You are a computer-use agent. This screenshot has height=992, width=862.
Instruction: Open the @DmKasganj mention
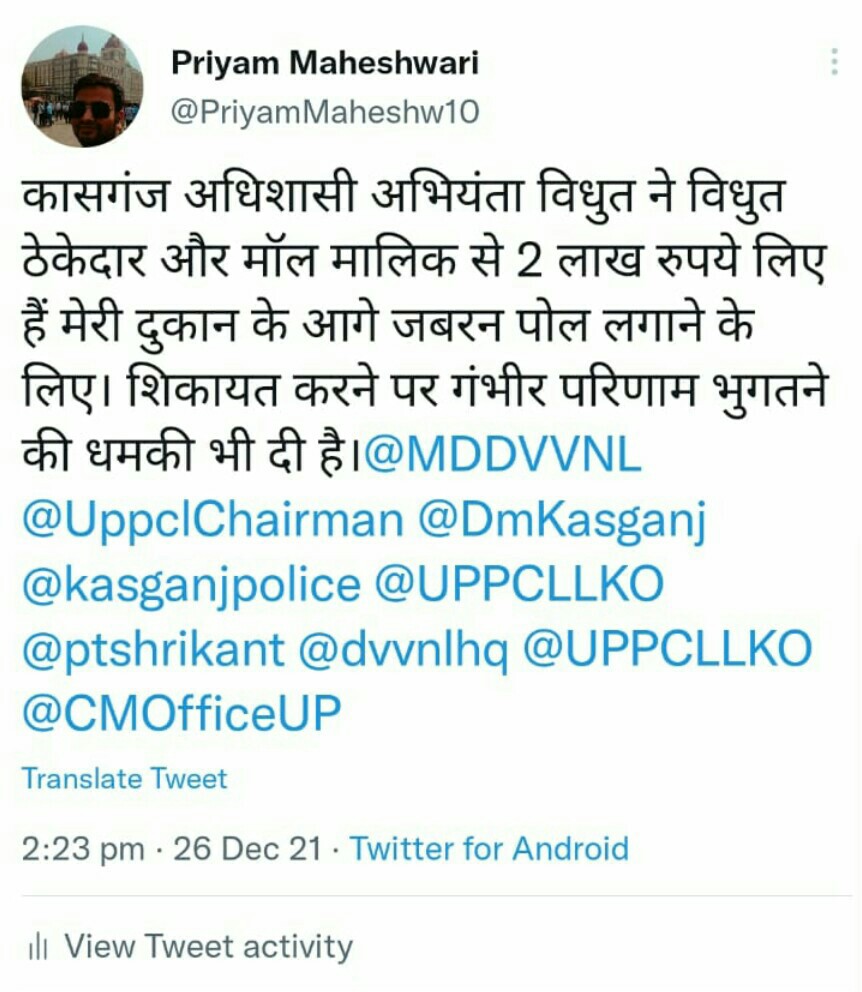click(562, 521)
